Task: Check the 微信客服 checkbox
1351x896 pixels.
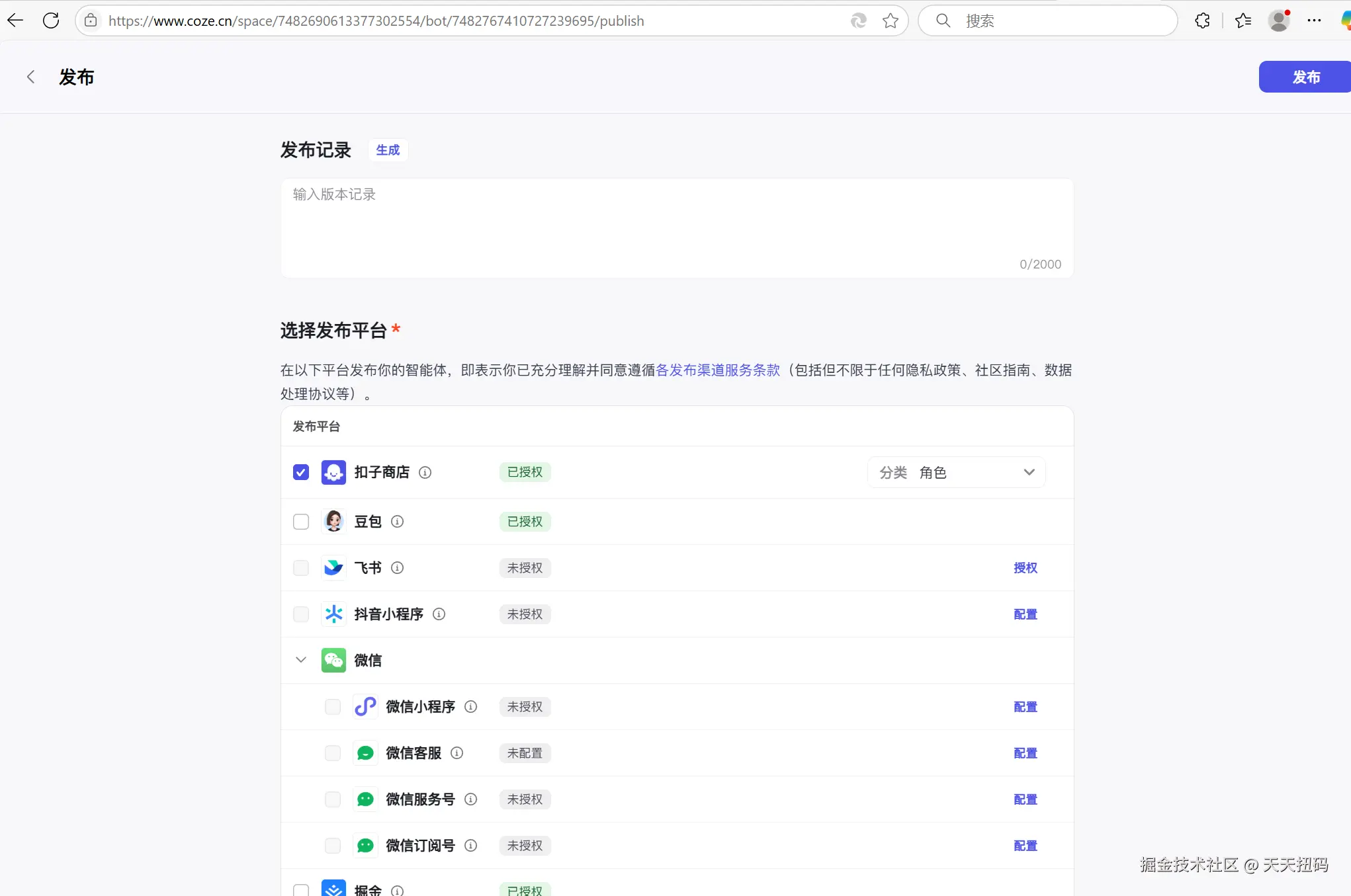Action: pos(333,753)
